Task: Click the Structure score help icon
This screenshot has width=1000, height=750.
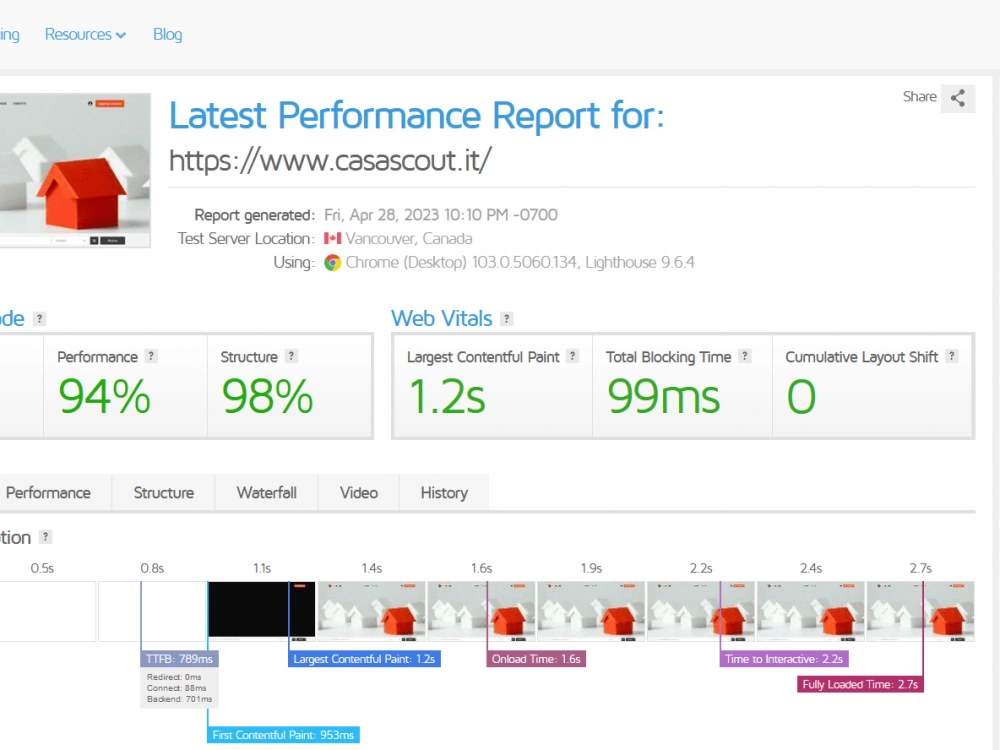Action: [291, 357]
